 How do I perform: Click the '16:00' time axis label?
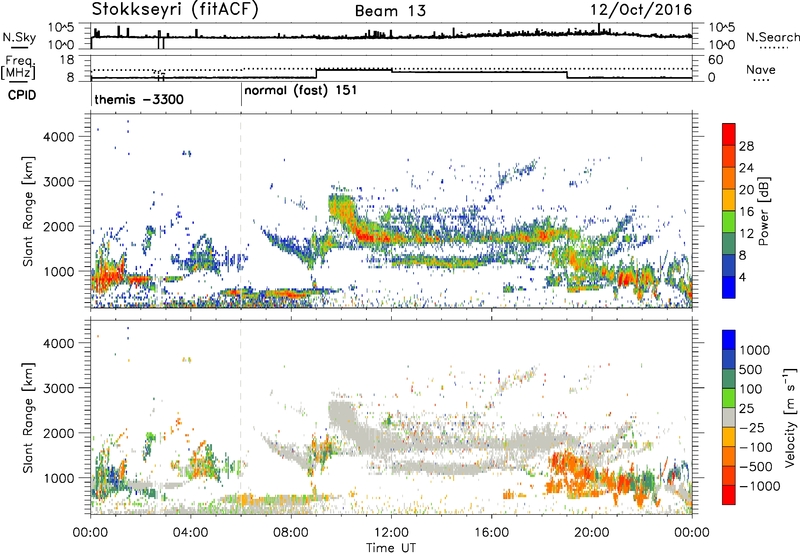pos(491,533)
